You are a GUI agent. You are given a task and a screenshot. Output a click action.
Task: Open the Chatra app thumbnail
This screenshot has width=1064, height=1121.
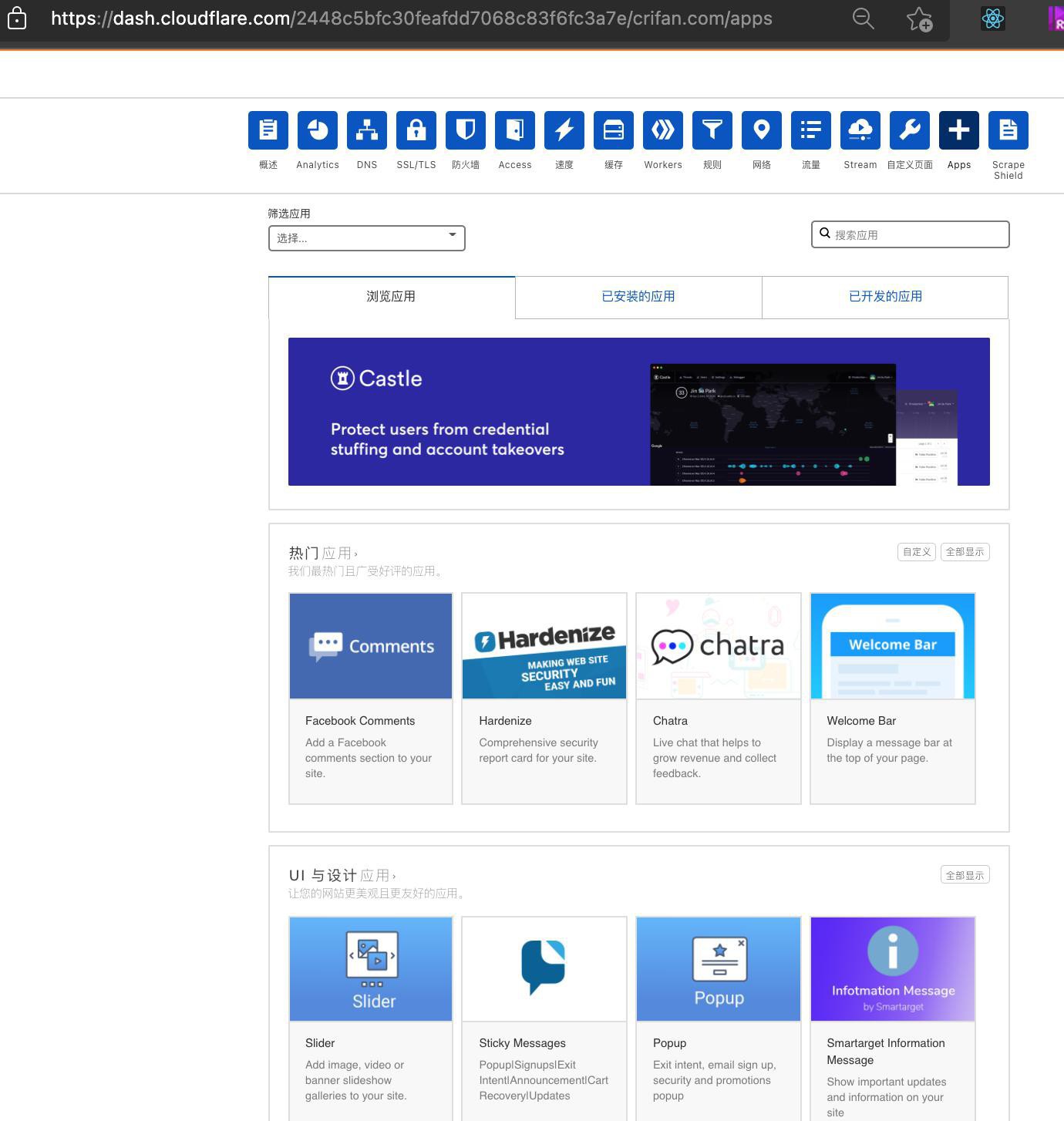pyautogui.click(x=718, y=646)
